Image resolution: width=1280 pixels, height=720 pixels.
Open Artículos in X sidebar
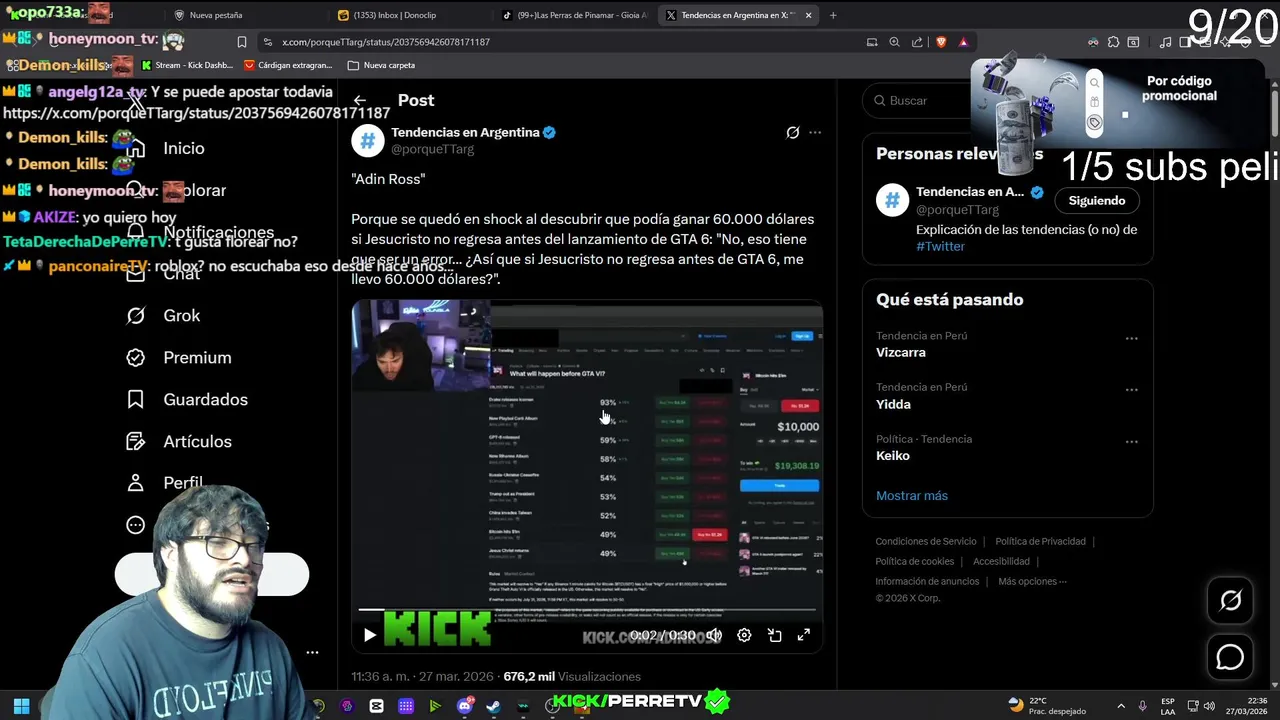pyautogui.click(x=197, y=441)
